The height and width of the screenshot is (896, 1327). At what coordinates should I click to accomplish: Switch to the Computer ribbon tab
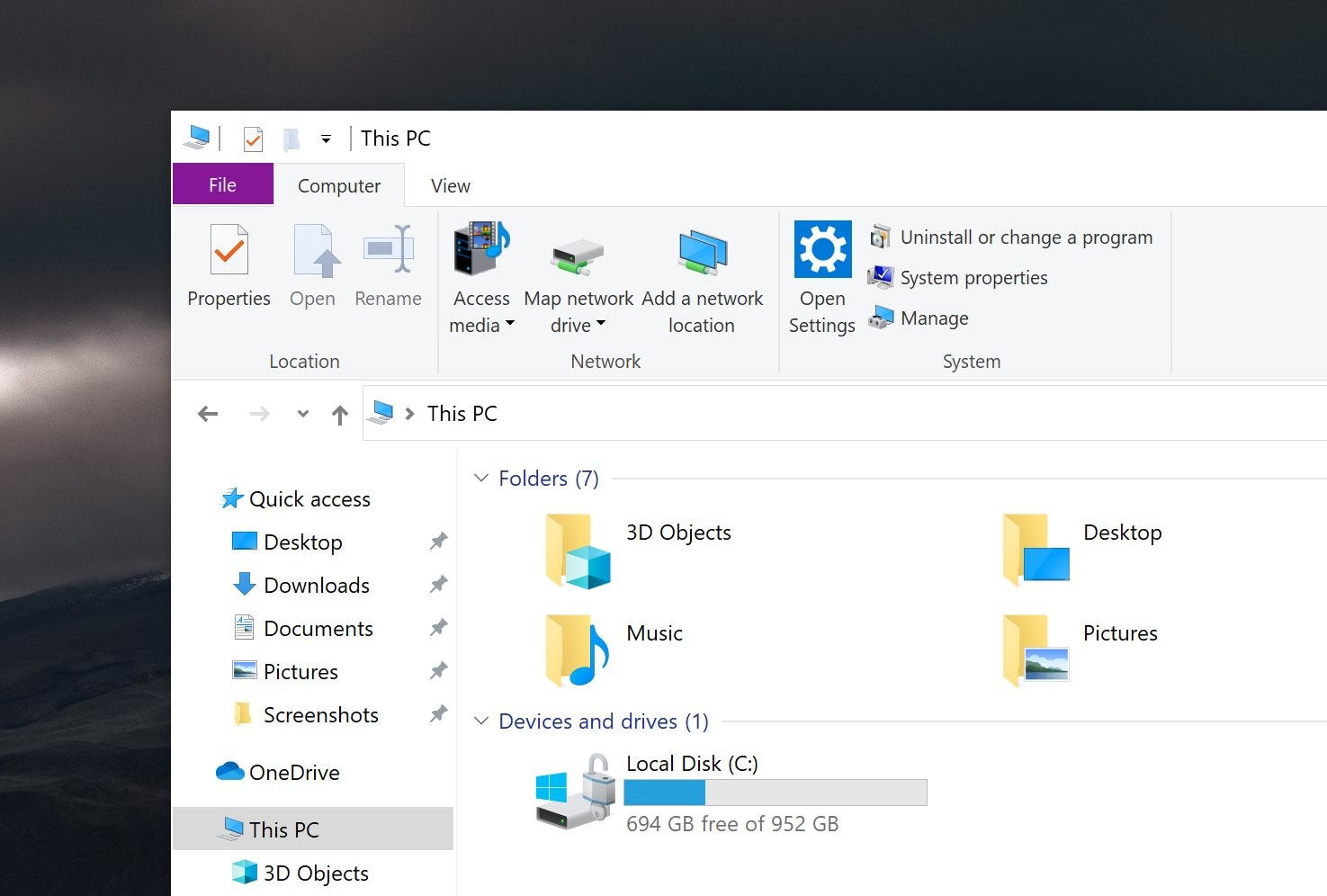click(x=339, y=185)
